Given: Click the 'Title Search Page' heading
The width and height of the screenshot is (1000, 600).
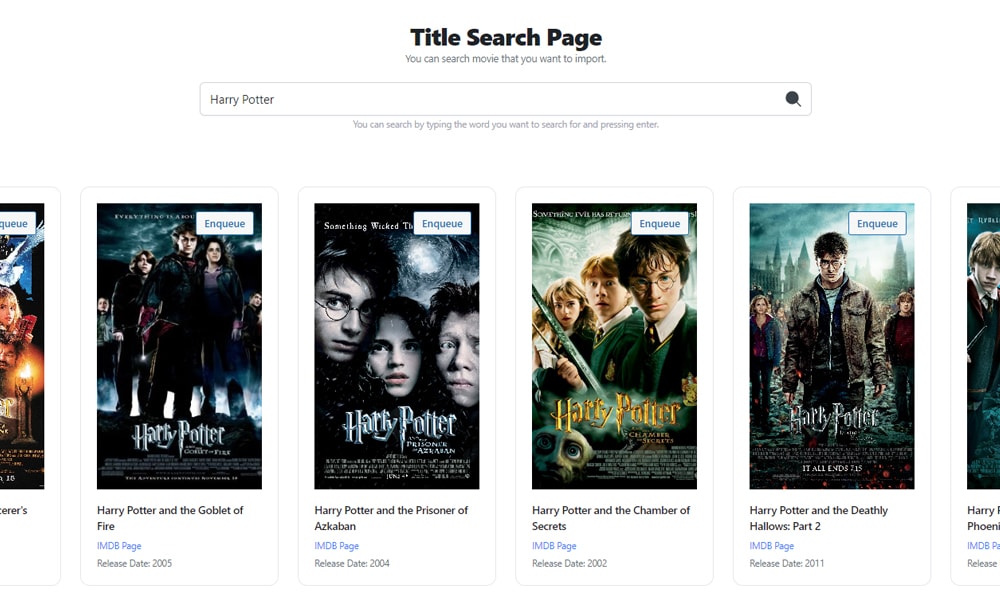Looking at the screenshot, I should [506, 37].
